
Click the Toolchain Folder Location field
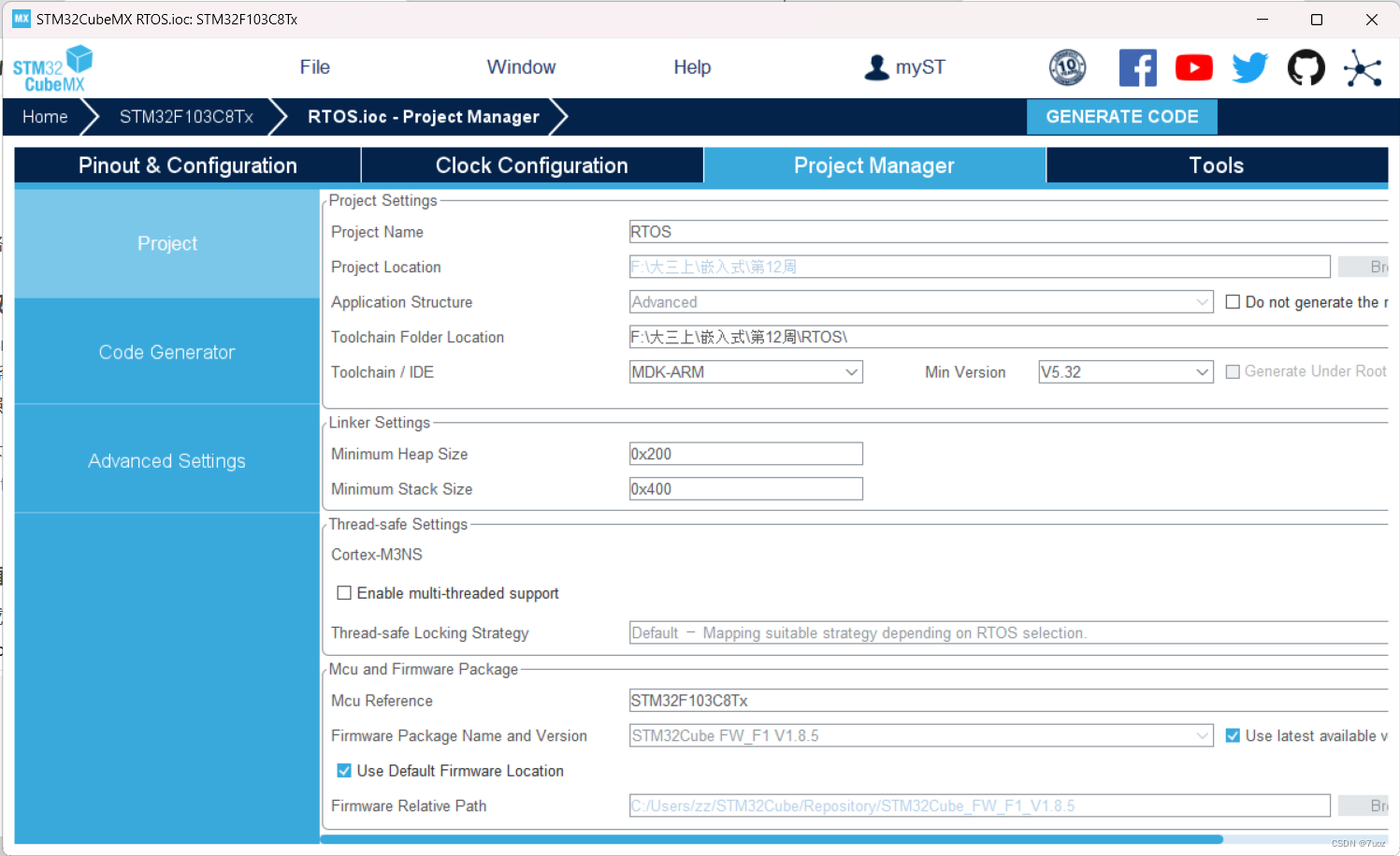[1008, 337]
